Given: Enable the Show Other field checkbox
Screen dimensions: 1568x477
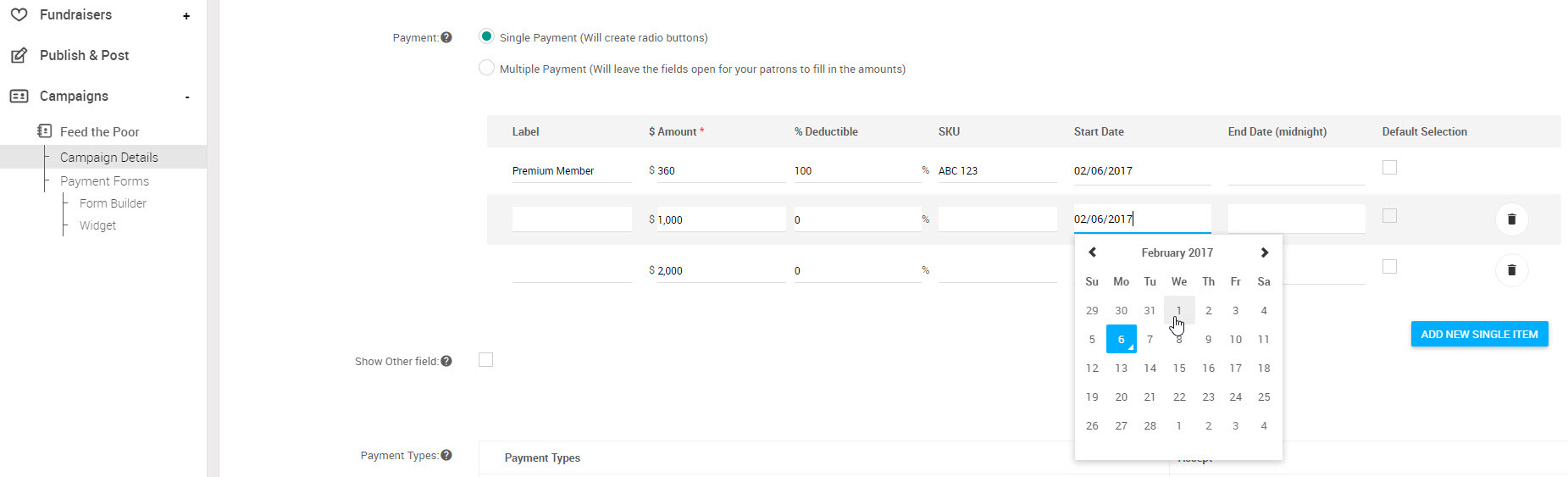Looking at the screenshot, I should click(x=485, y=360).
